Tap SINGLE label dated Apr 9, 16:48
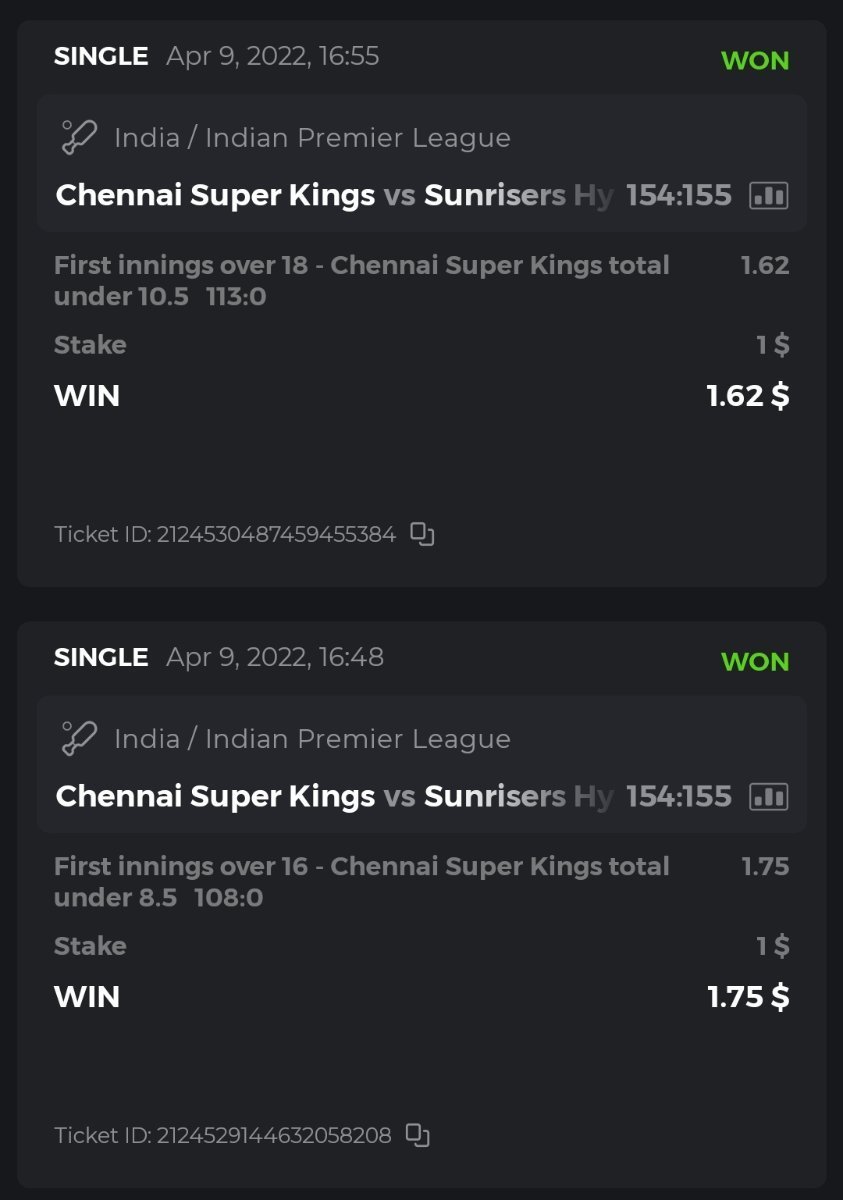 tap(101, 657)
